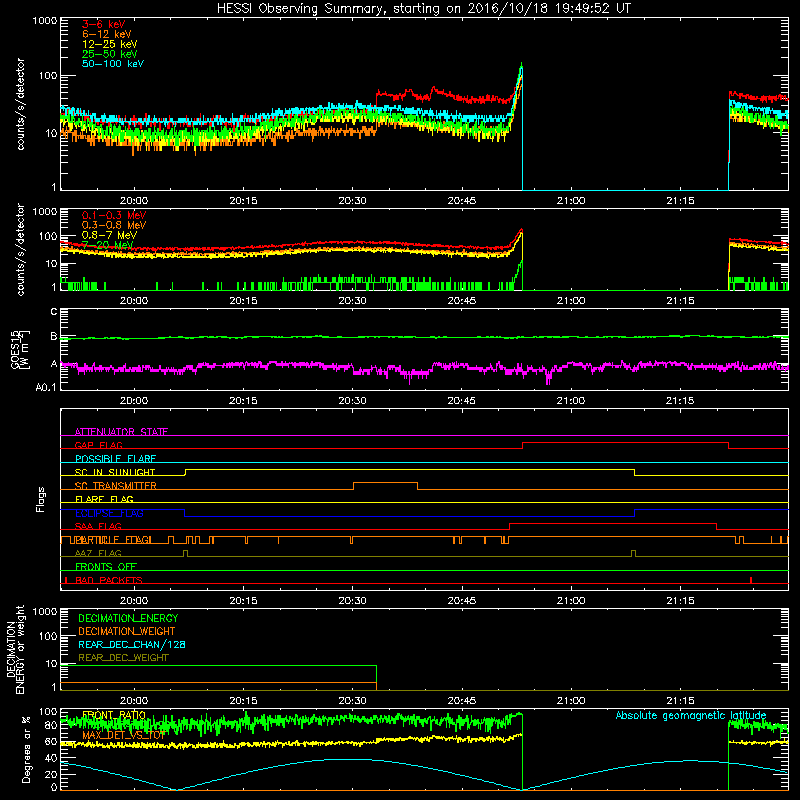Select the ECLIPSE_FLAG label

(x=109, y=513)
